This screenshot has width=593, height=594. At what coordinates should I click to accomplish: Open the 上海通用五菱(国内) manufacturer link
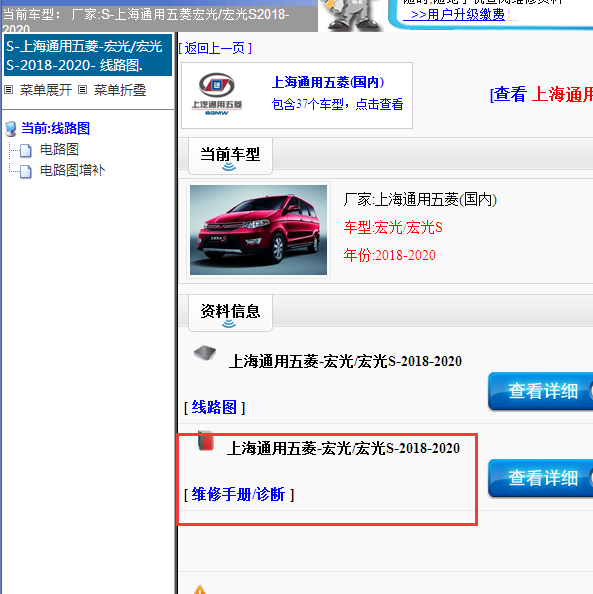click(328, 82)
